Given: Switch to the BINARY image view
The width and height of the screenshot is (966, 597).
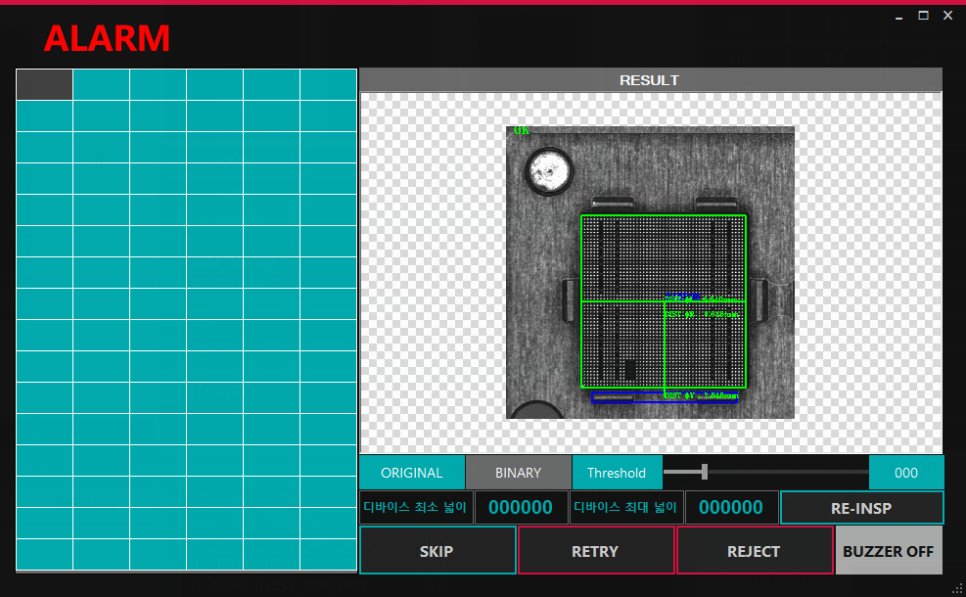Looking at the screenshot, I should point(518,473).
